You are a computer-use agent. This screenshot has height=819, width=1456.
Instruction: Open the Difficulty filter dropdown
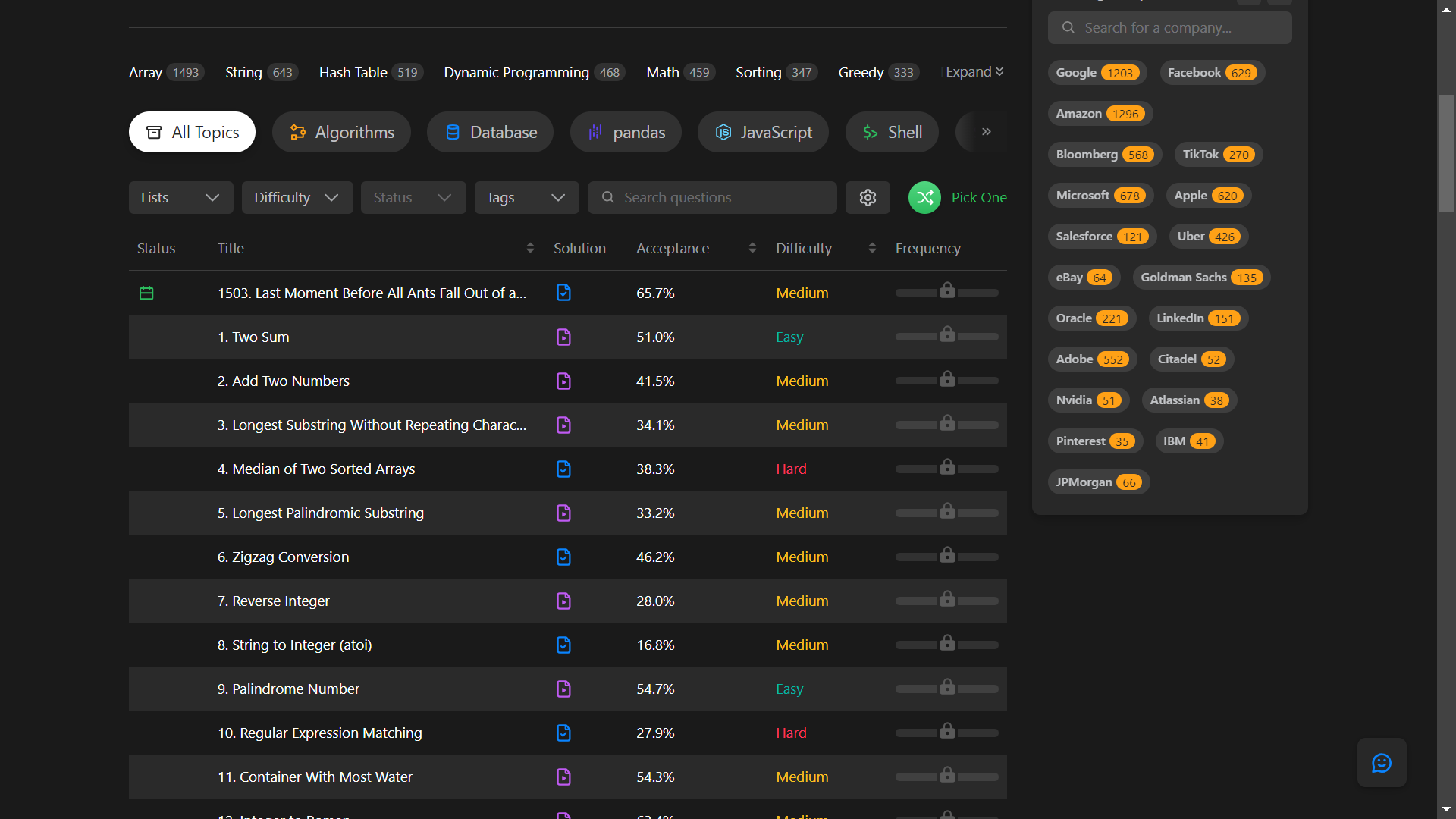(x=297, y=198)
